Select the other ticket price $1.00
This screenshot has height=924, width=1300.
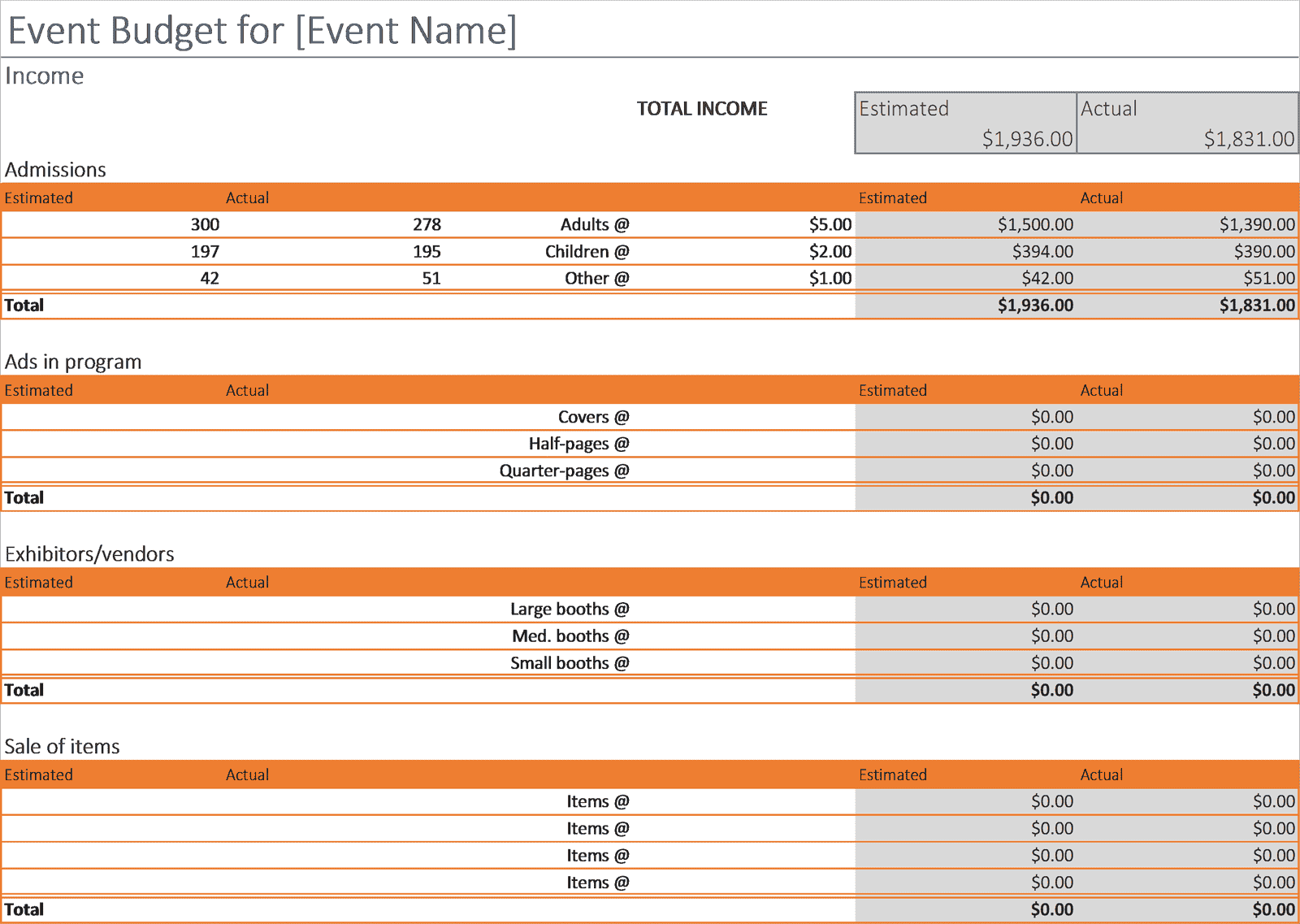coord(830,279)
